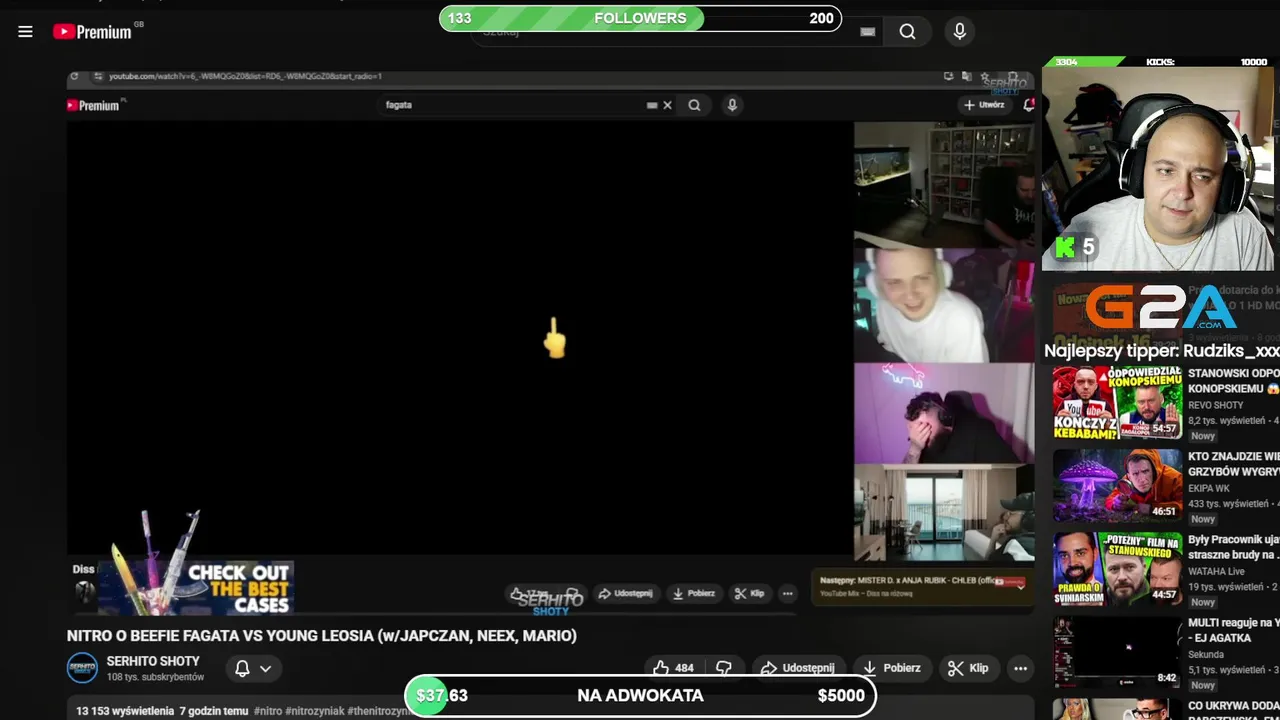Click 'Były Pracownik' video title
This screenshot has width=1280, height=720.
[x=1234, y=547]
